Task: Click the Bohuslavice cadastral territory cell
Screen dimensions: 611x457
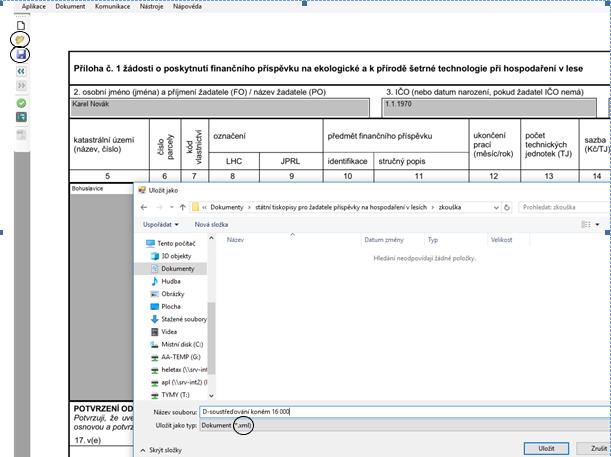Action: tap(102, 189)
